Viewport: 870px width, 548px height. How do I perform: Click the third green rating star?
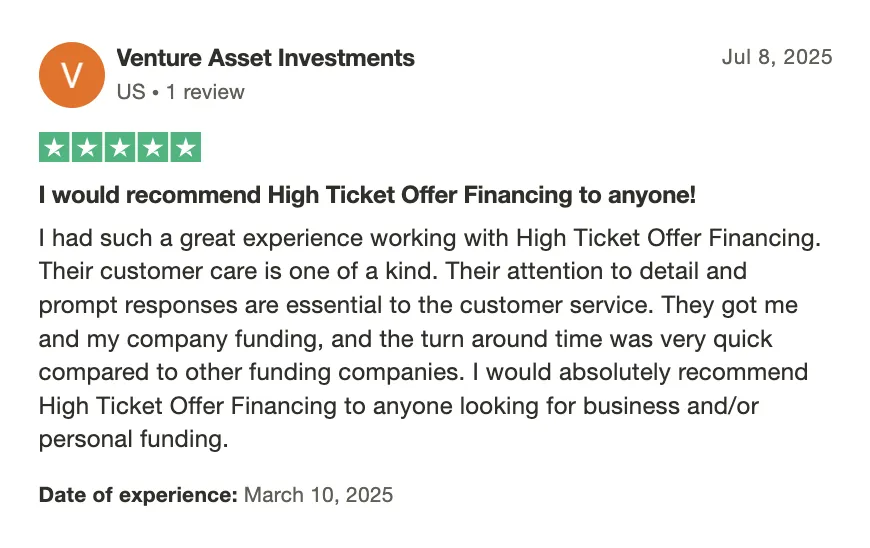pyautogui.click(x=120, y=148)
